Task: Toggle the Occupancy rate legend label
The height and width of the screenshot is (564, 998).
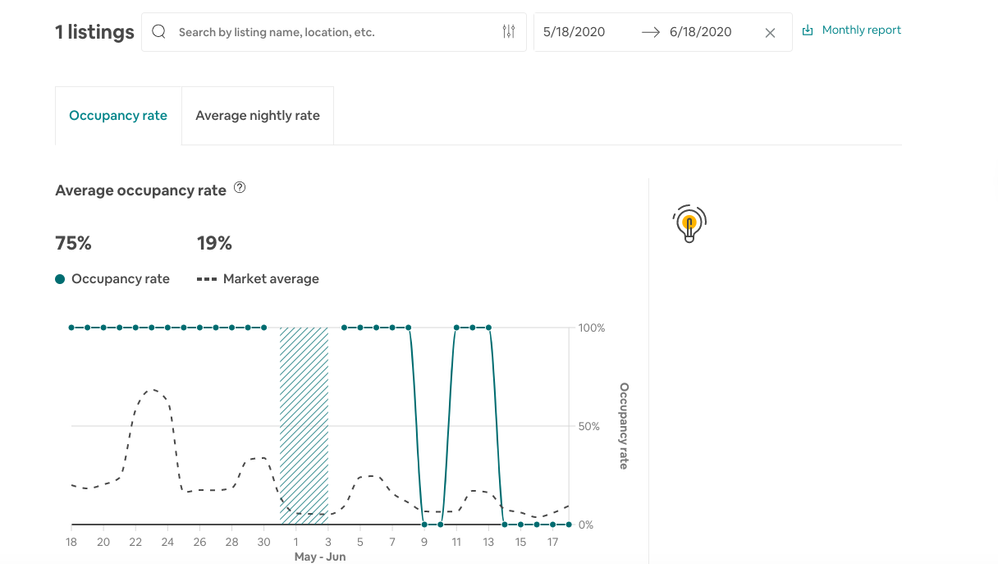Action: tap(120, 279)
